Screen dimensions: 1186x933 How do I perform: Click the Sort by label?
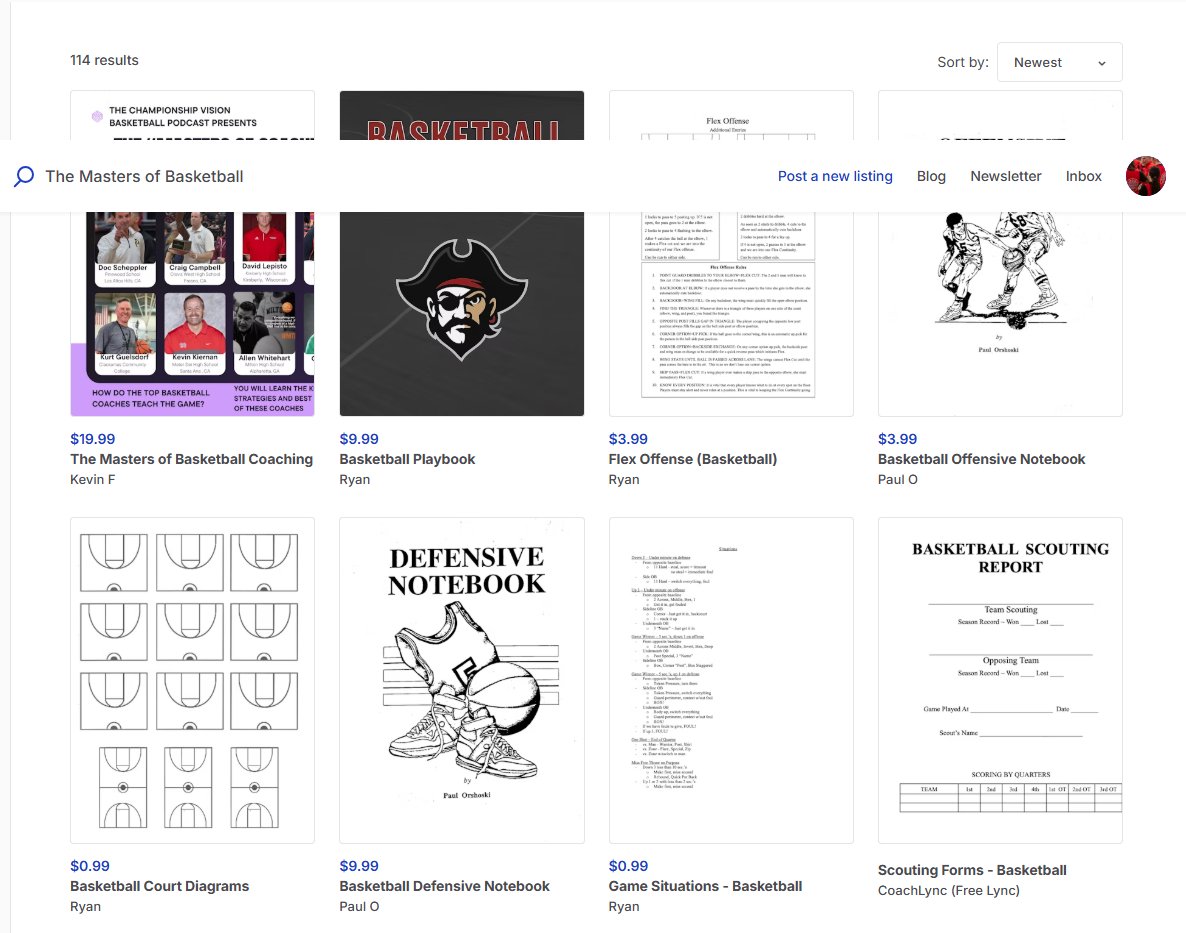pos(963,62)
